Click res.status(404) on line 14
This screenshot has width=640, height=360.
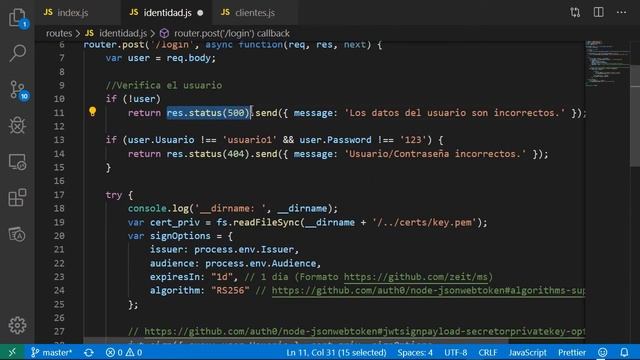click(x=208, y=154)
